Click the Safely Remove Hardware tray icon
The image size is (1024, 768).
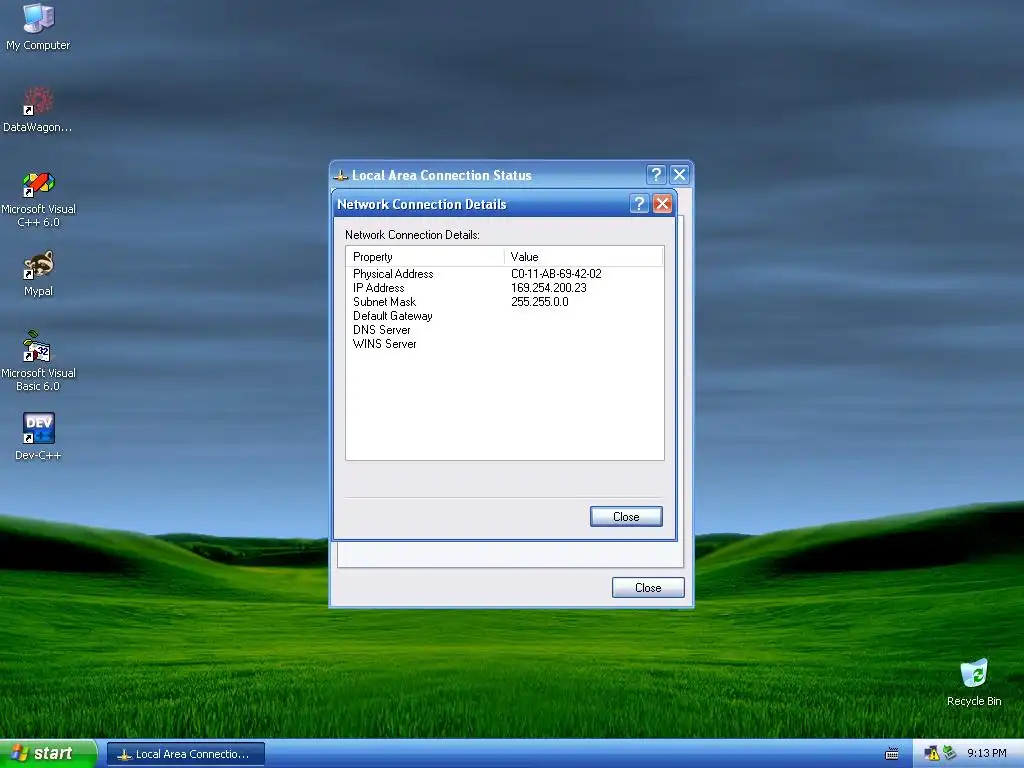[949, 753]
